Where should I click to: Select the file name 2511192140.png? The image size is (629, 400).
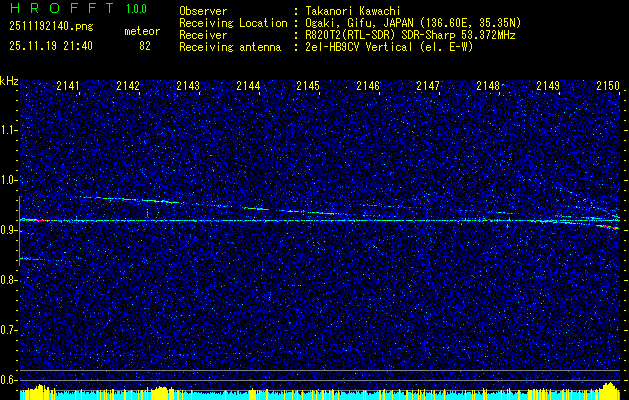[51, 27]
